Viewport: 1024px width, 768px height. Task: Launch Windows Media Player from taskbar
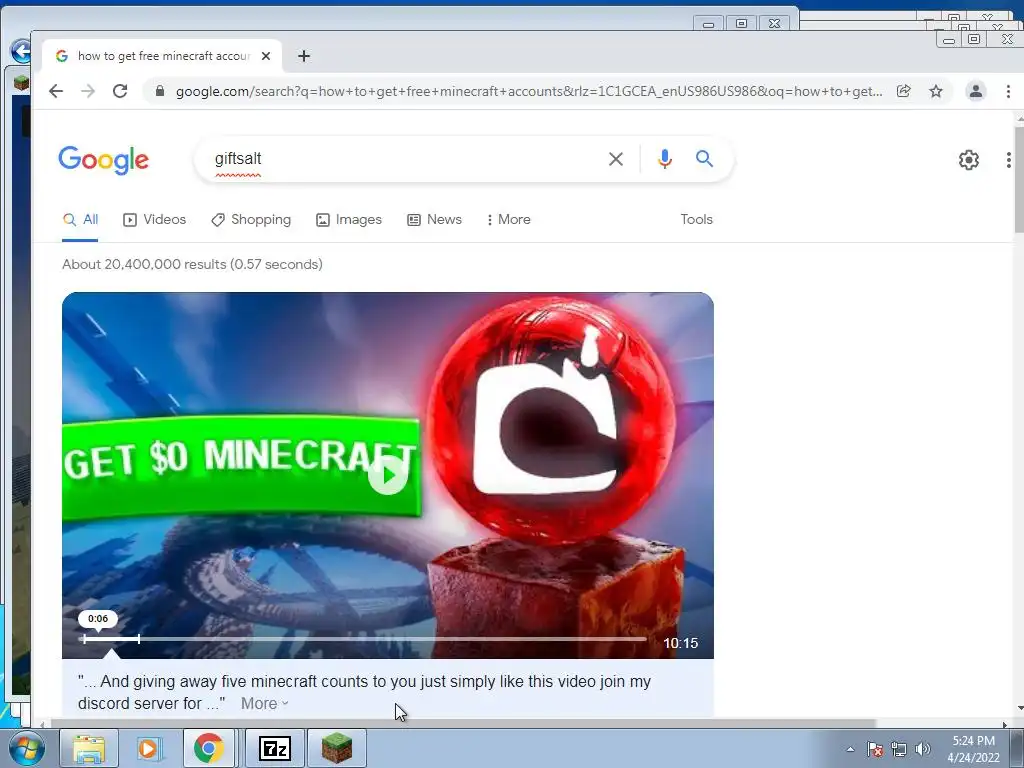pyautogui.click(x=148, y=748)
